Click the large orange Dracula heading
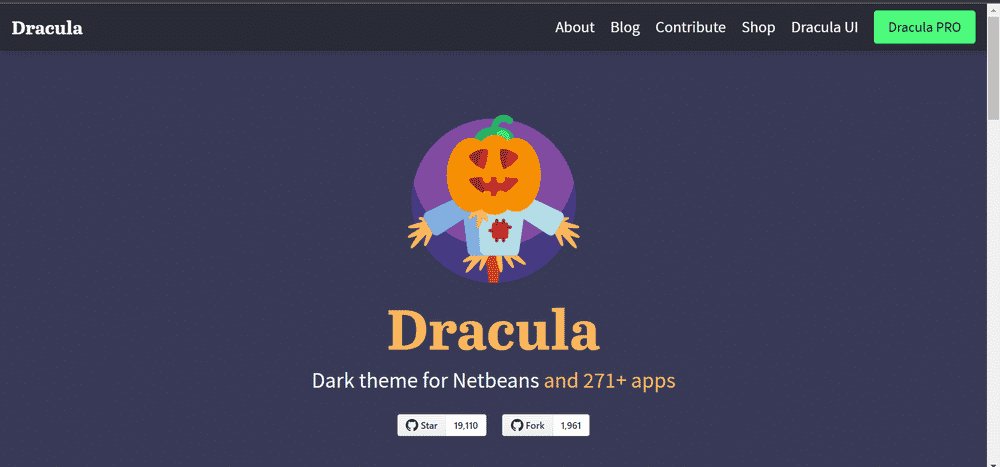The height and width of the screenshot is (467, 1000). [x=494, y=330]
